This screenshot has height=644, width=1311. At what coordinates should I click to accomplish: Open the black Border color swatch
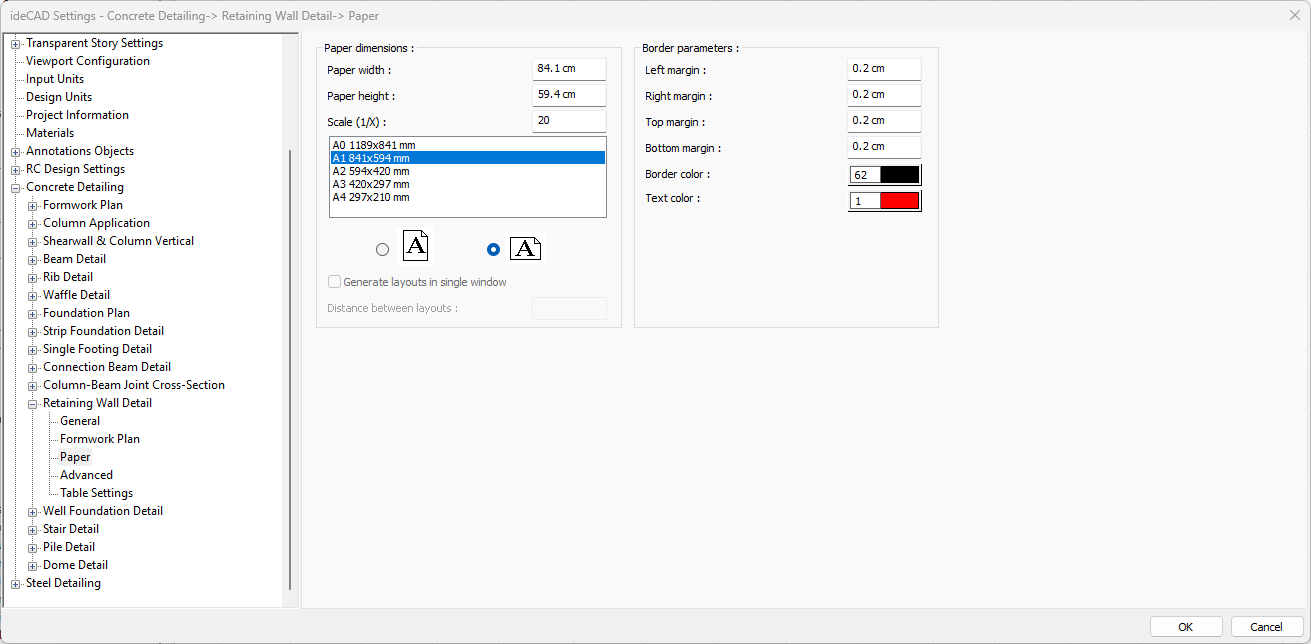click(898, 175)
